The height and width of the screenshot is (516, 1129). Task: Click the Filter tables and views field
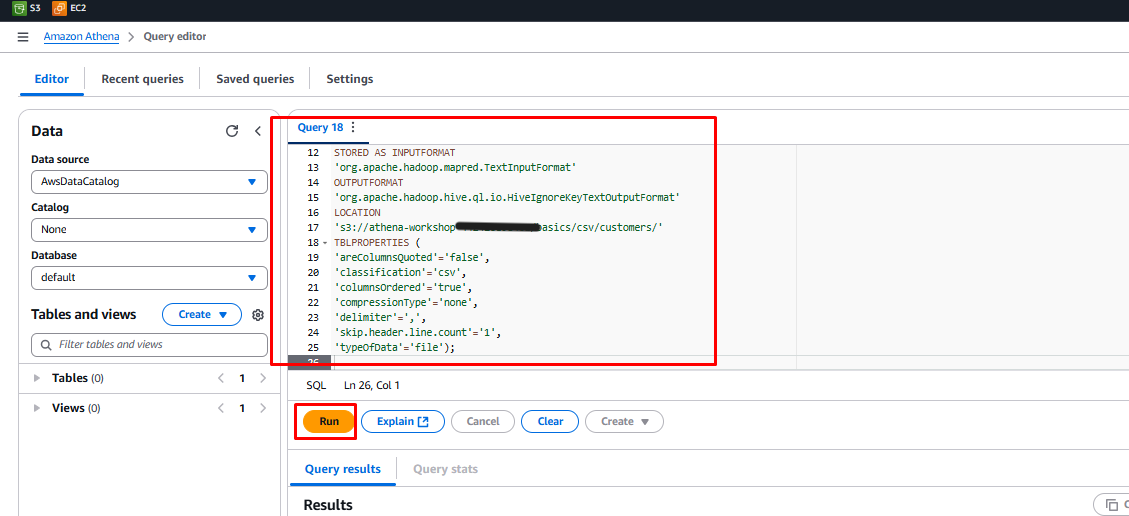[x=149, y=345]
